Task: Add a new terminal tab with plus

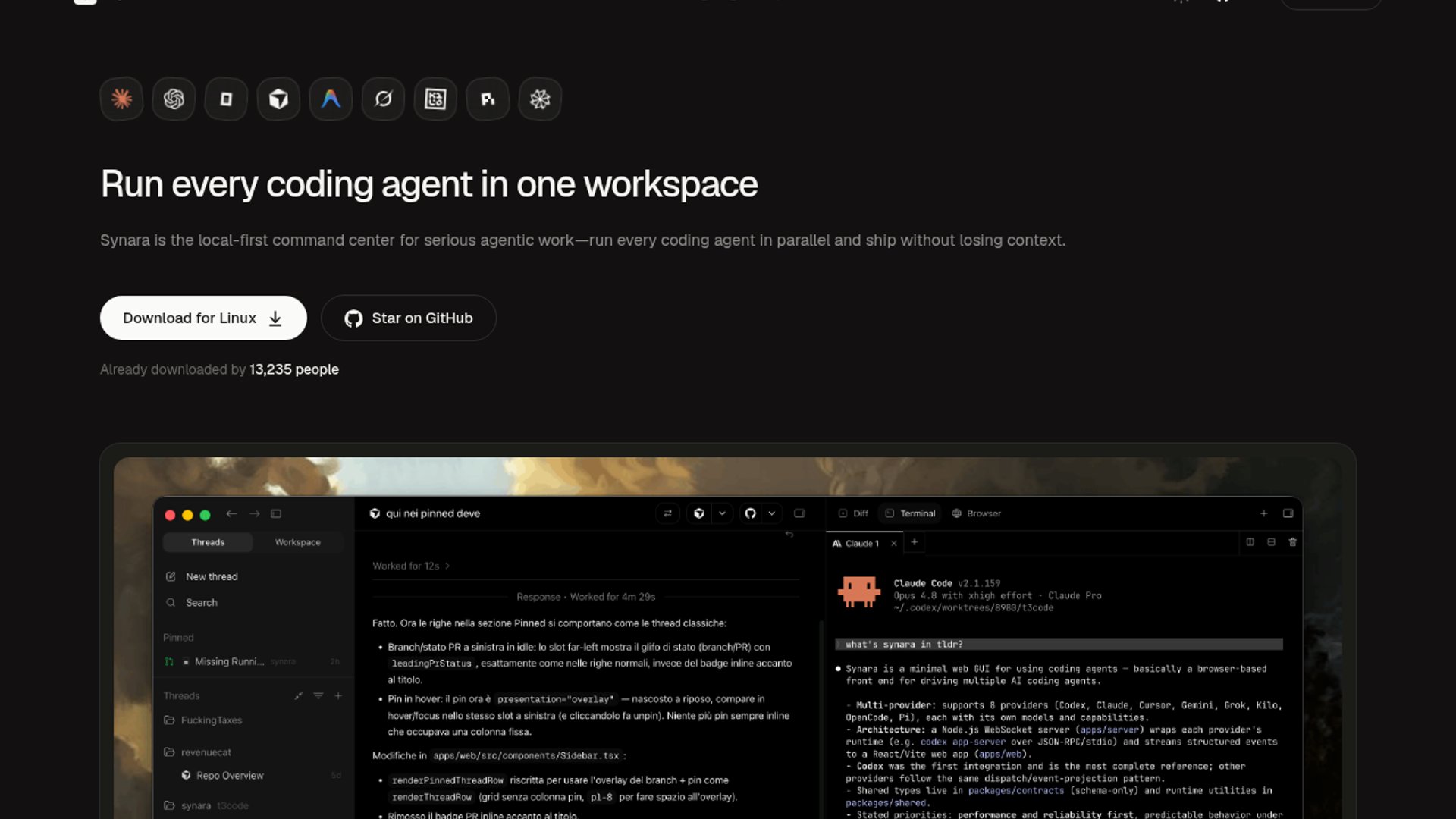Action: 915,542
